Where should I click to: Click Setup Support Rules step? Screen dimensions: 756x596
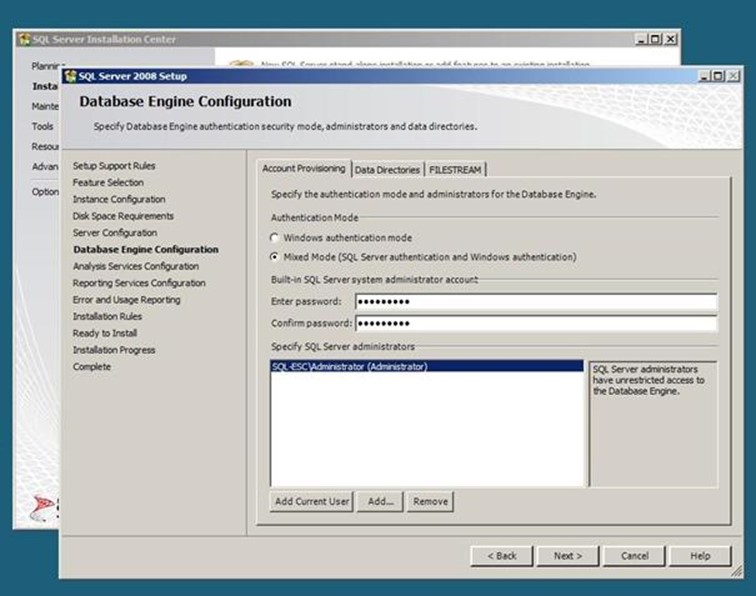coord(114,166)
